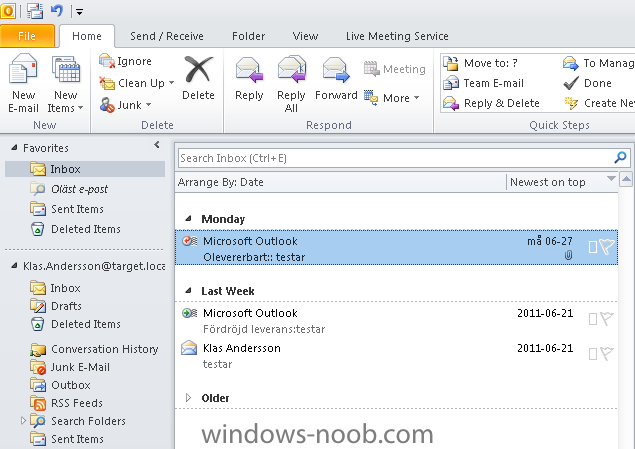Click the search magnifier icon

point(620,157)
